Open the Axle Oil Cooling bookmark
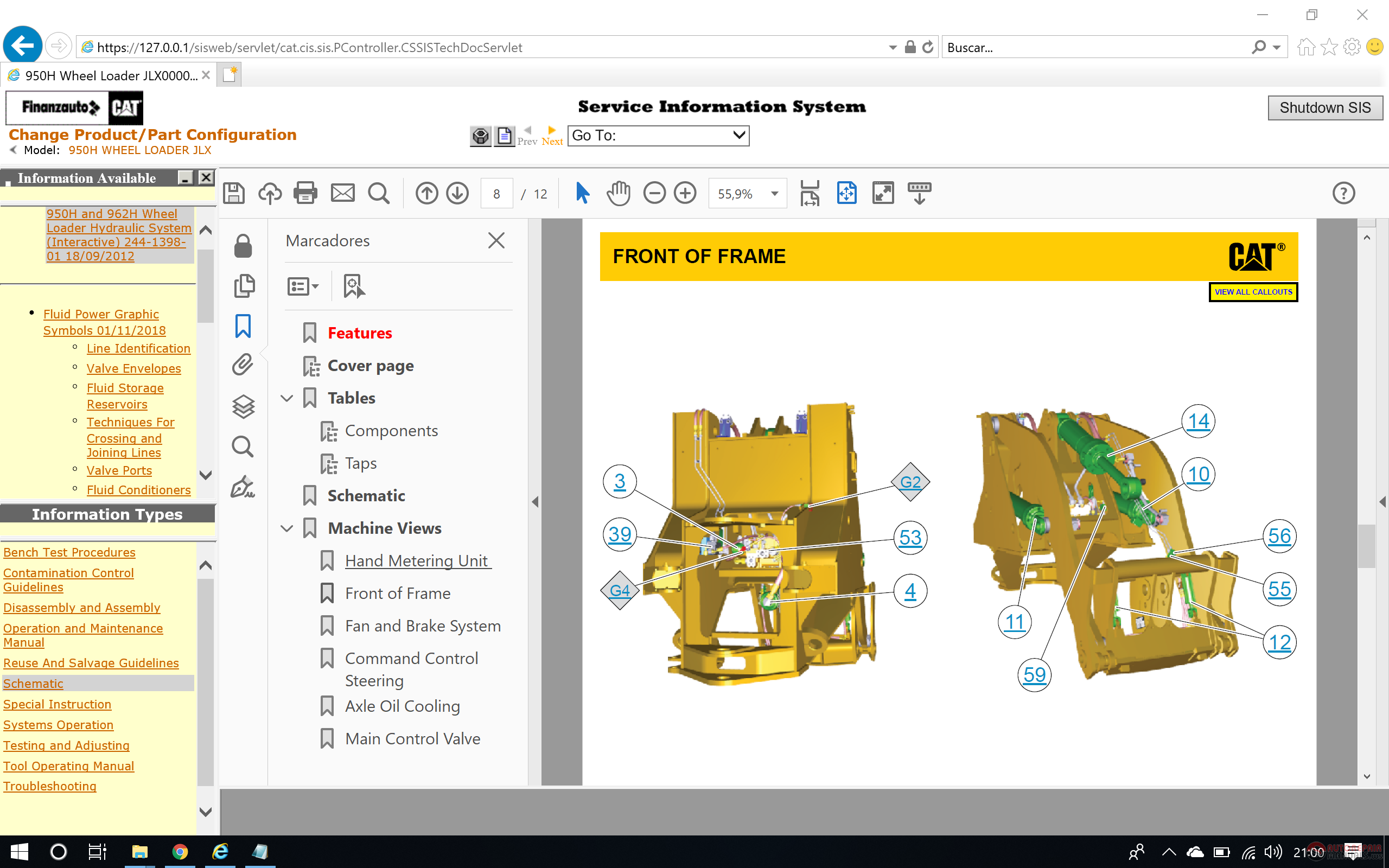Image resolution: width=1389 pixels, height=868 pixels. 403,706
